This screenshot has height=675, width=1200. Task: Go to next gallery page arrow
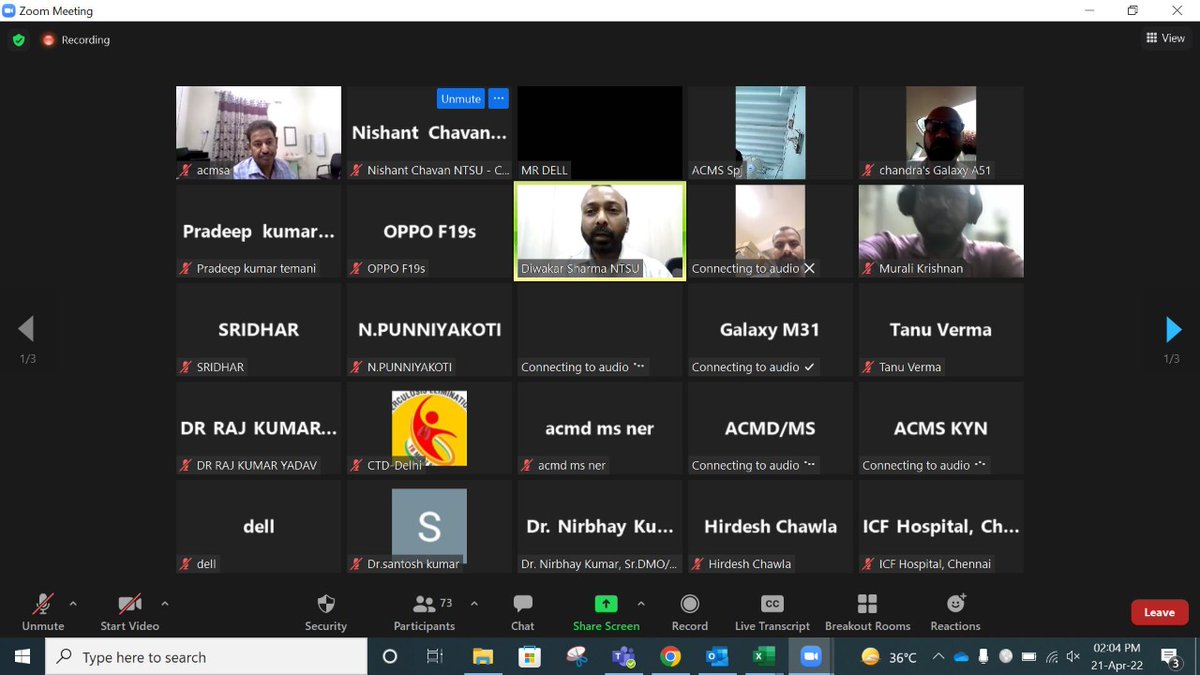[1174, 329]
